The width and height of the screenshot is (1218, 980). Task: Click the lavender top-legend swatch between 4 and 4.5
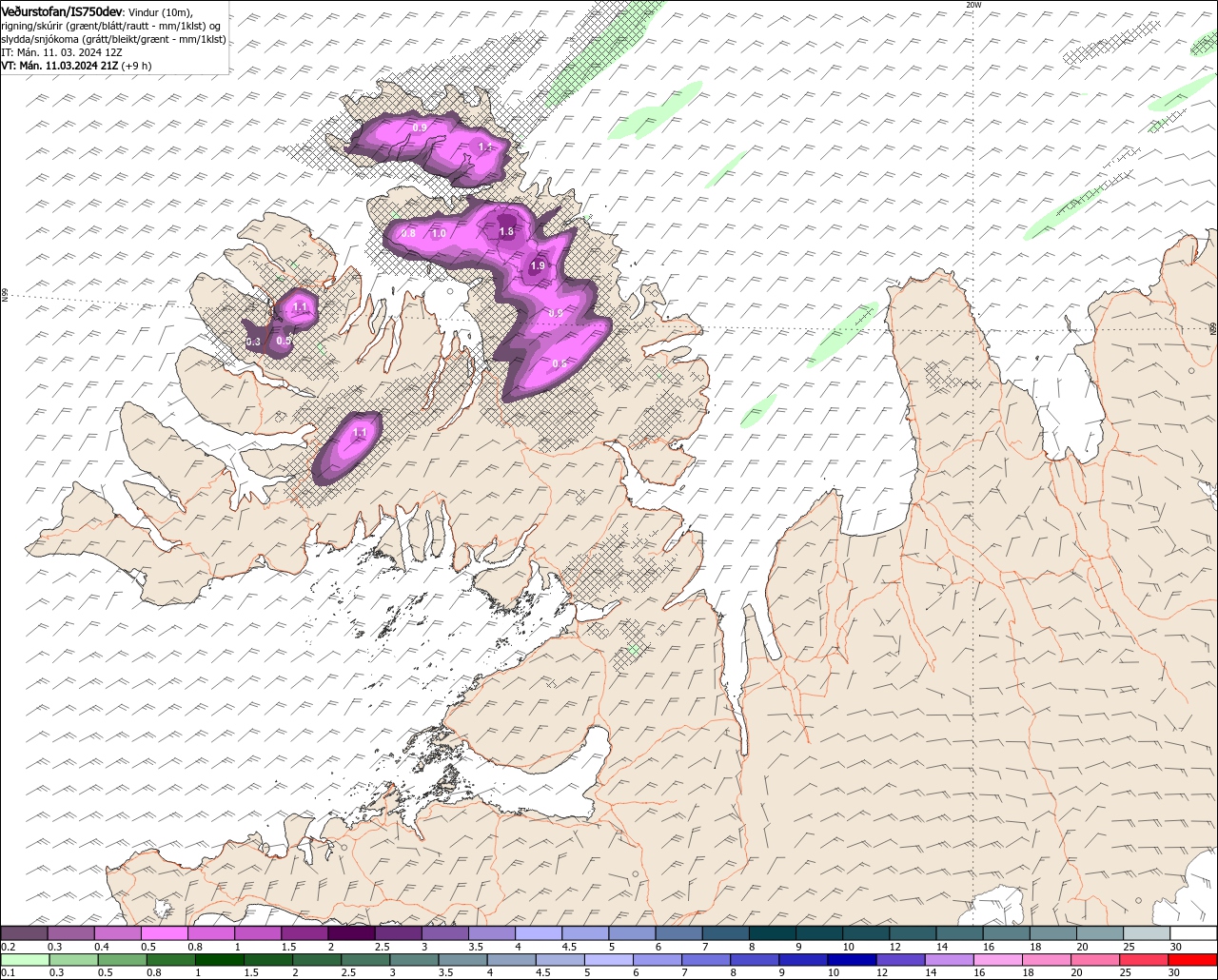tap(539, 933)
